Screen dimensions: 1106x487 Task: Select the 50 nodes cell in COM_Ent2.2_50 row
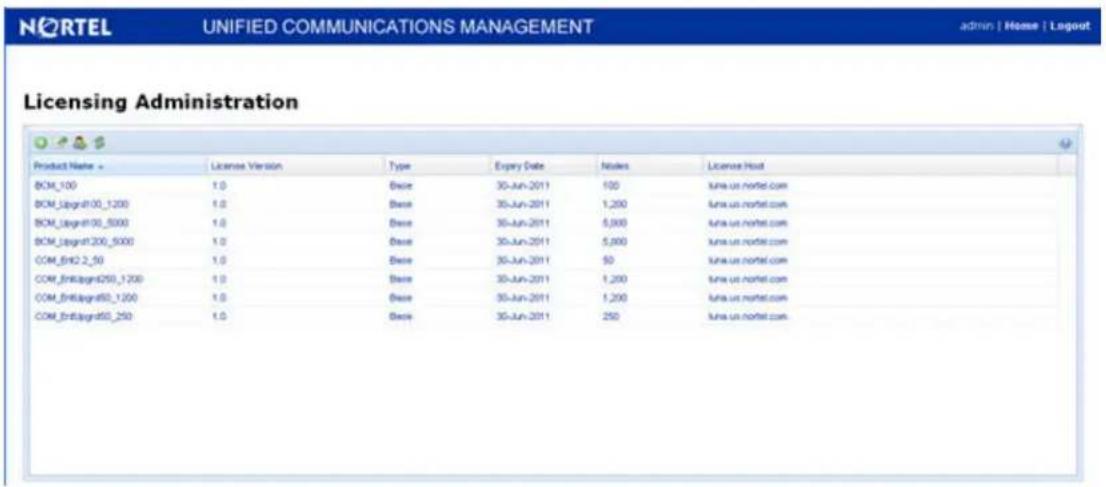(x=607, y=260)
